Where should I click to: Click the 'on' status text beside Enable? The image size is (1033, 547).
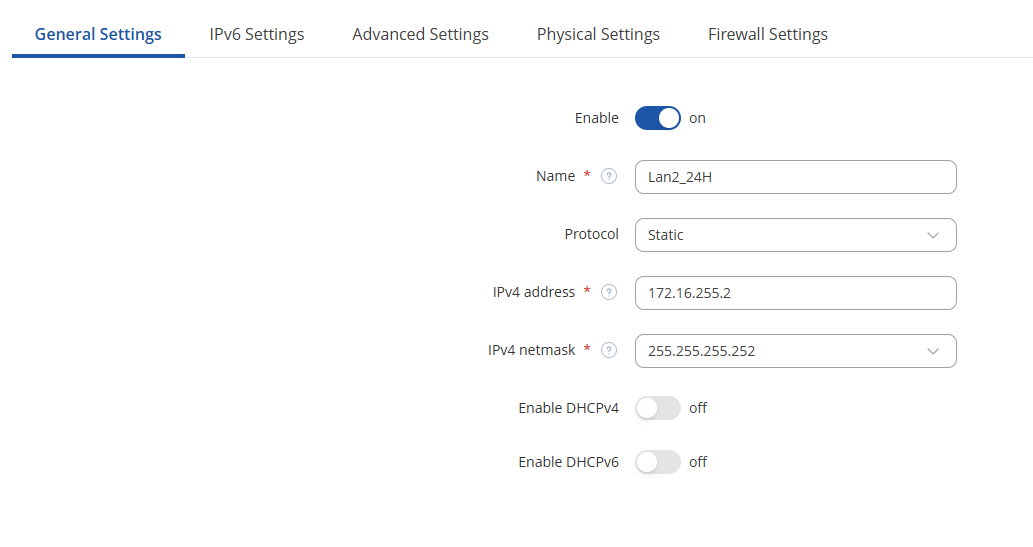click(697, 118)
